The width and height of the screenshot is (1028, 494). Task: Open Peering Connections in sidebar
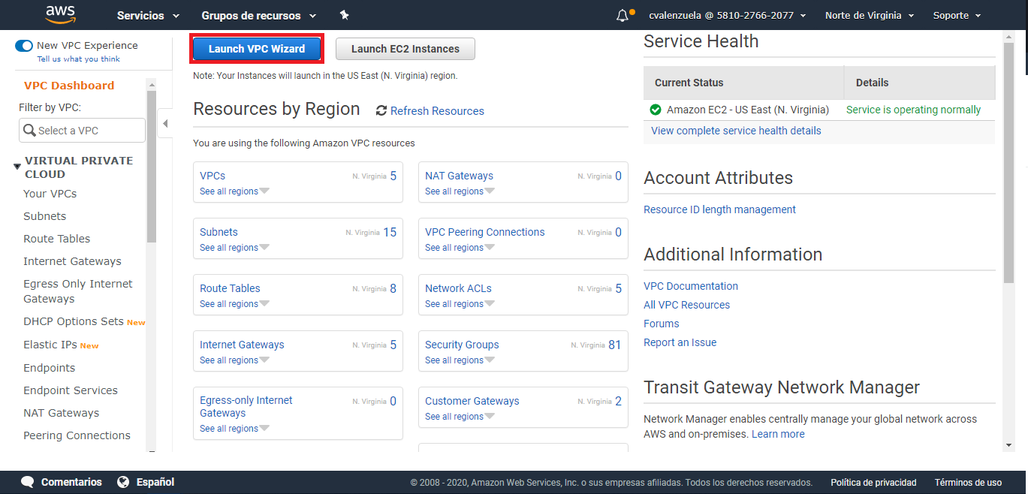coord(77,436)
